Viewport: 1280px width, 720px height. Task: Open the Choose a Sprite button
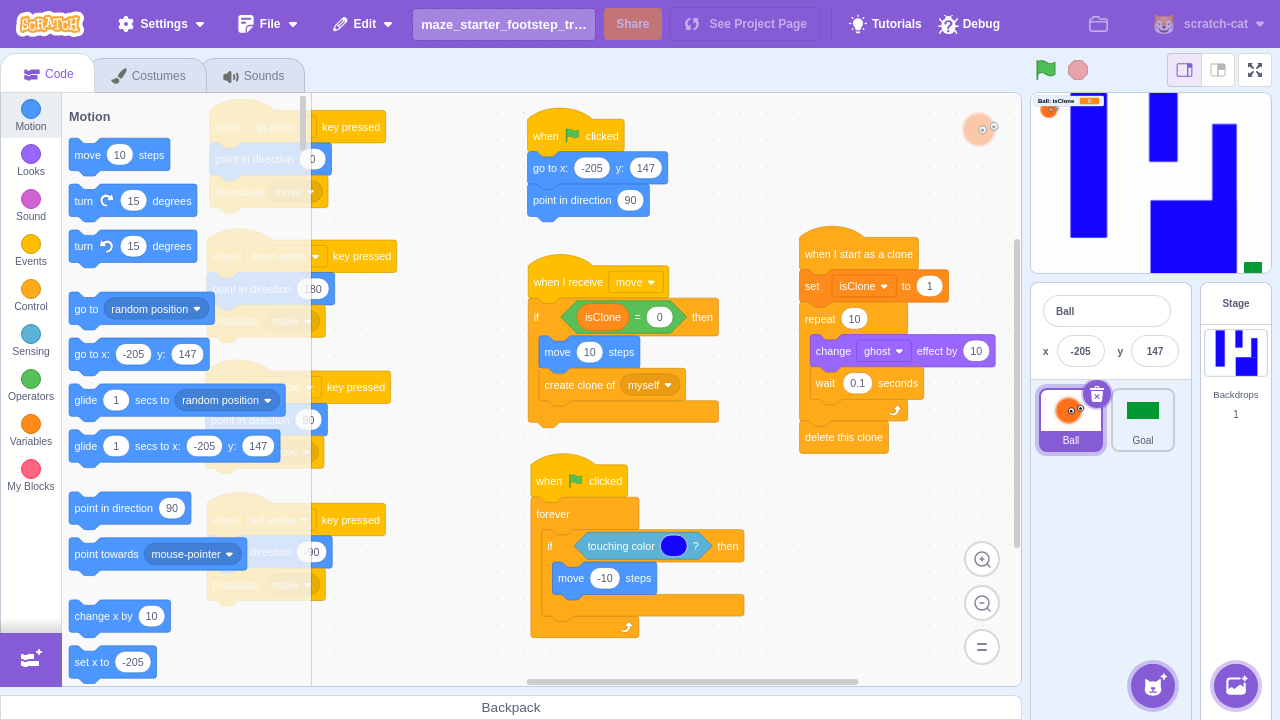[x=1153, y=686]
